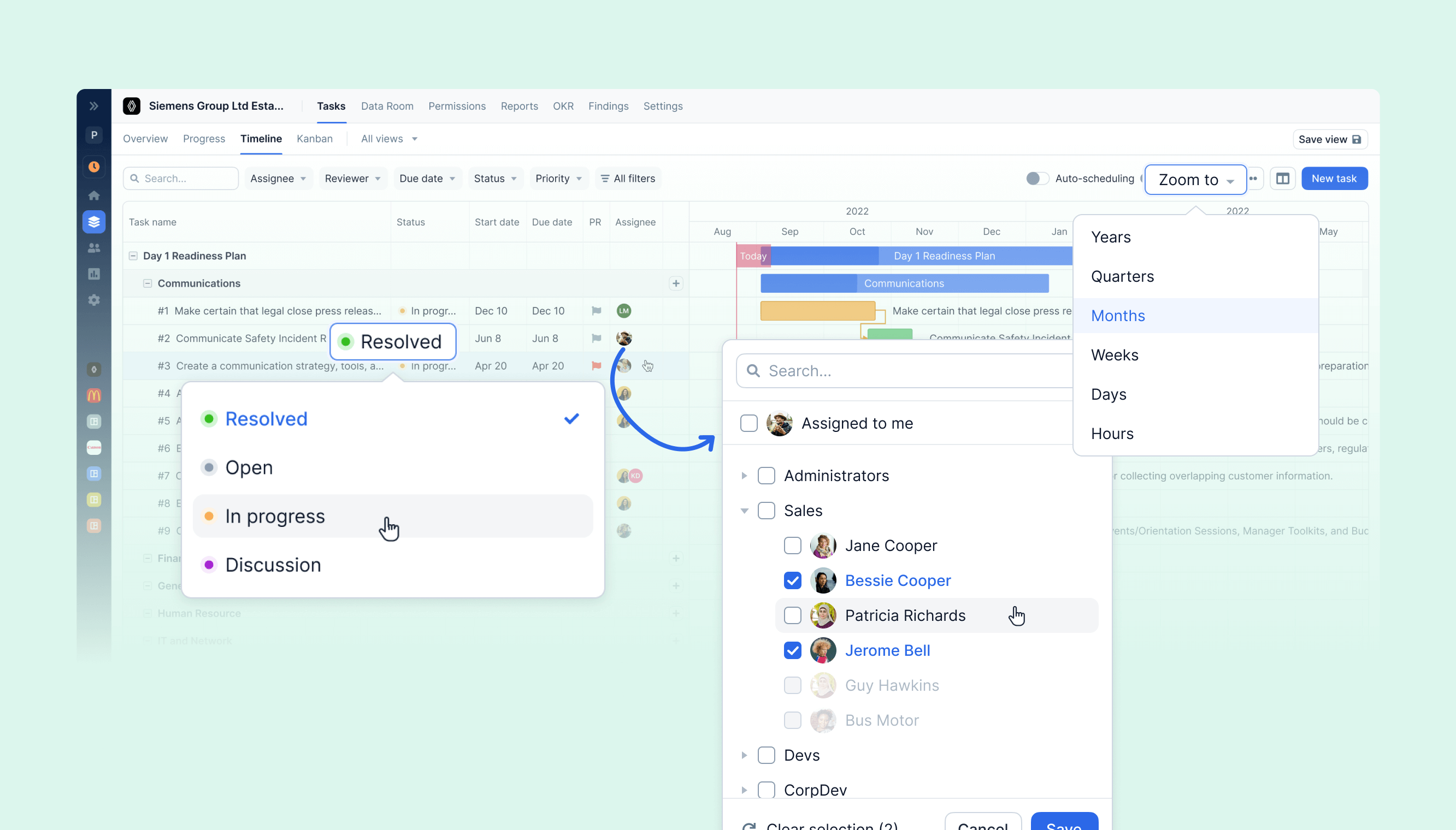Switch to the Kanban view tab
1456x830 pixels.
(x=314, y=139)
